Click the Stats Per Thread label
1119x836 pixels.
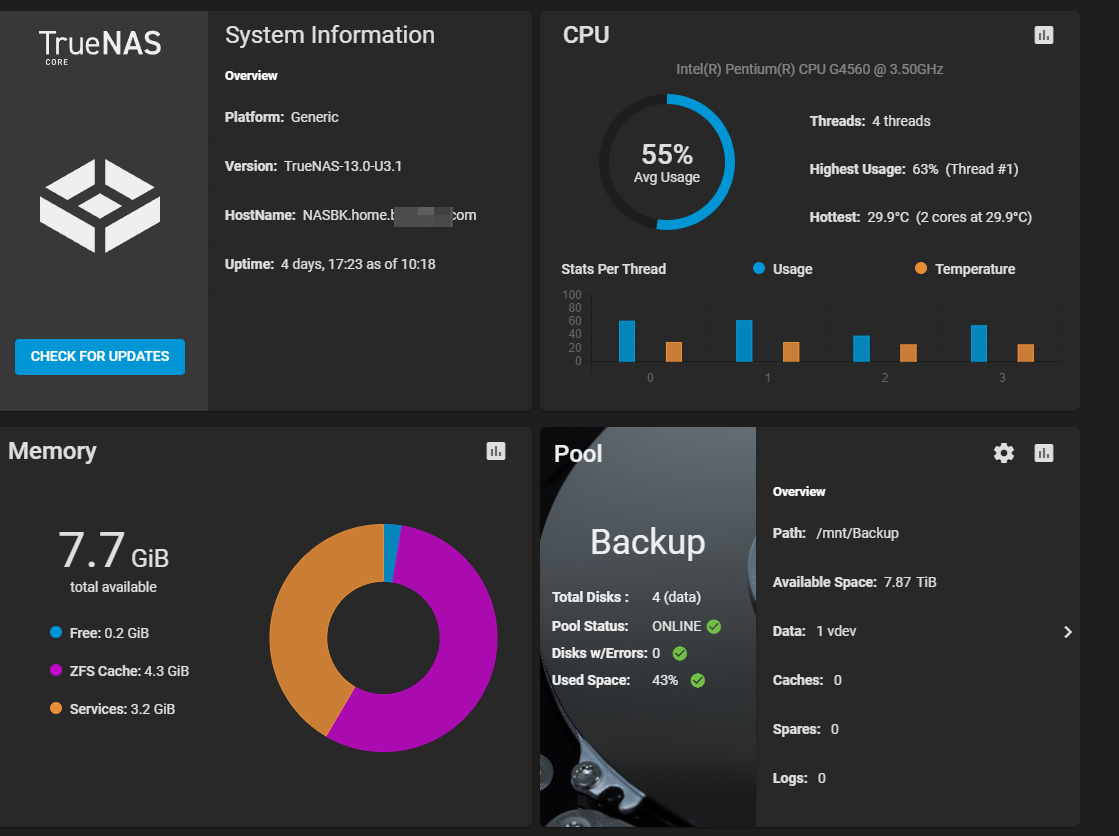click(613, 269)
